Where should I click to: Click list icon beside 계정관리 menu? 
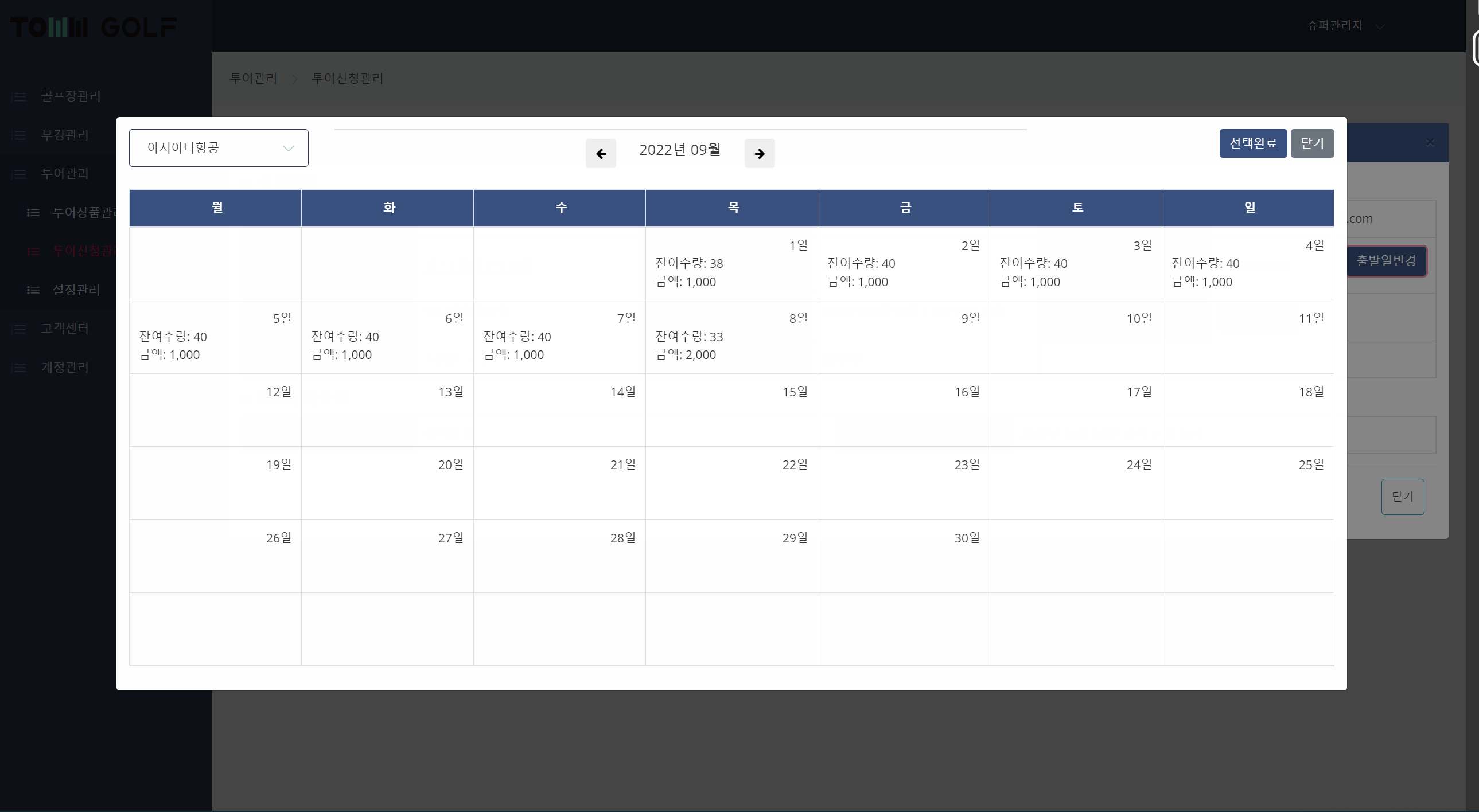click(20, 367)
